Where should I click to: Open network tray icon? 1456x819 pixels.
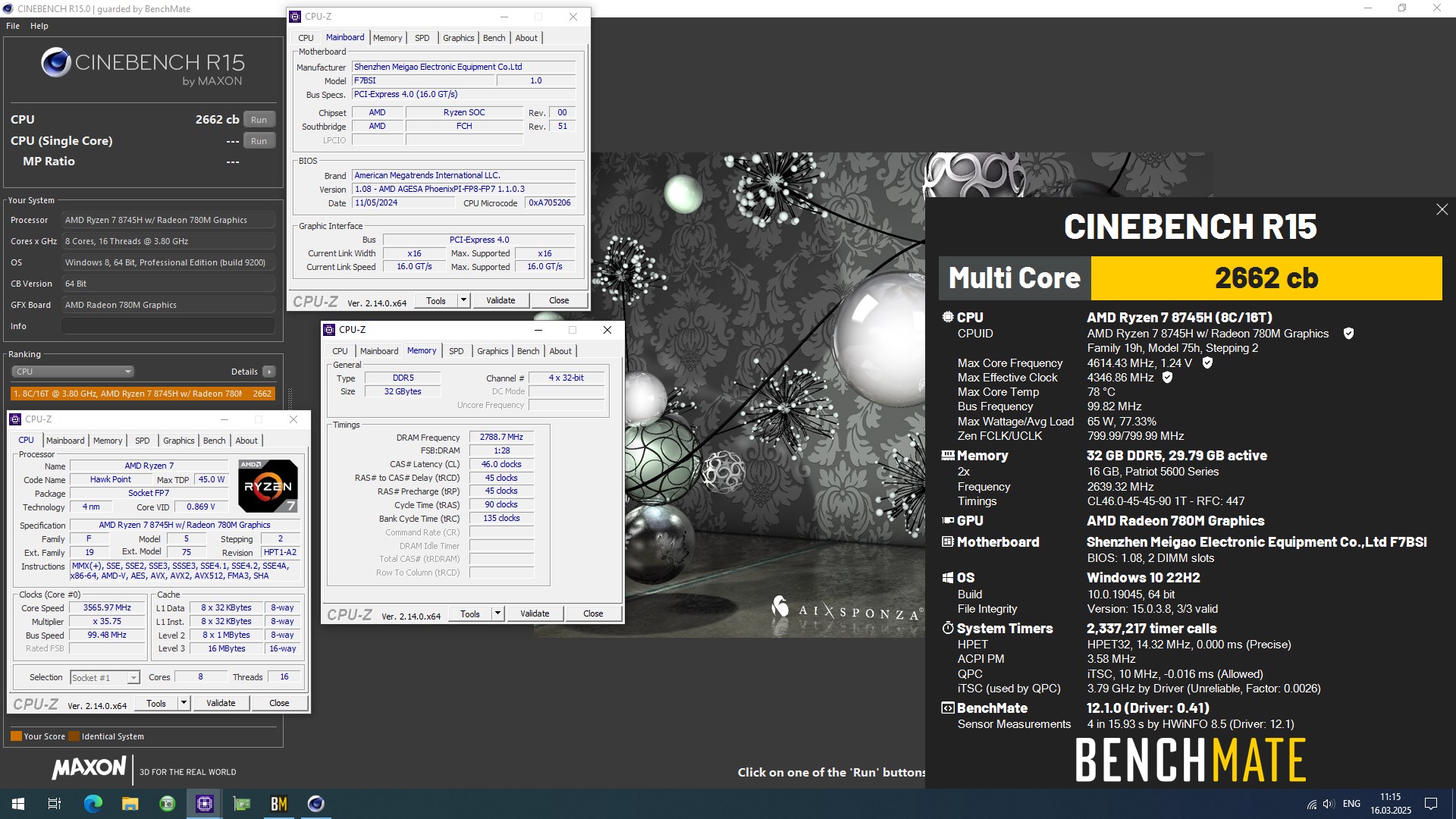1311,804
